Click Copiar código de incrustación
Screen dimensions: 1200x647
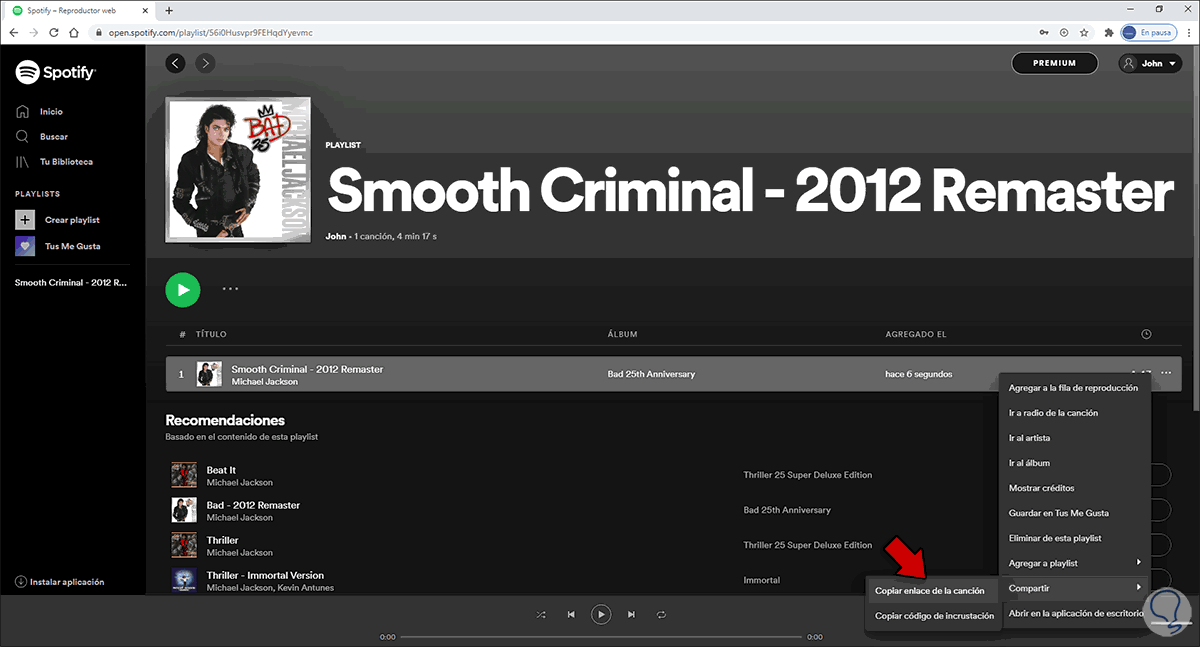click(934, 616)
